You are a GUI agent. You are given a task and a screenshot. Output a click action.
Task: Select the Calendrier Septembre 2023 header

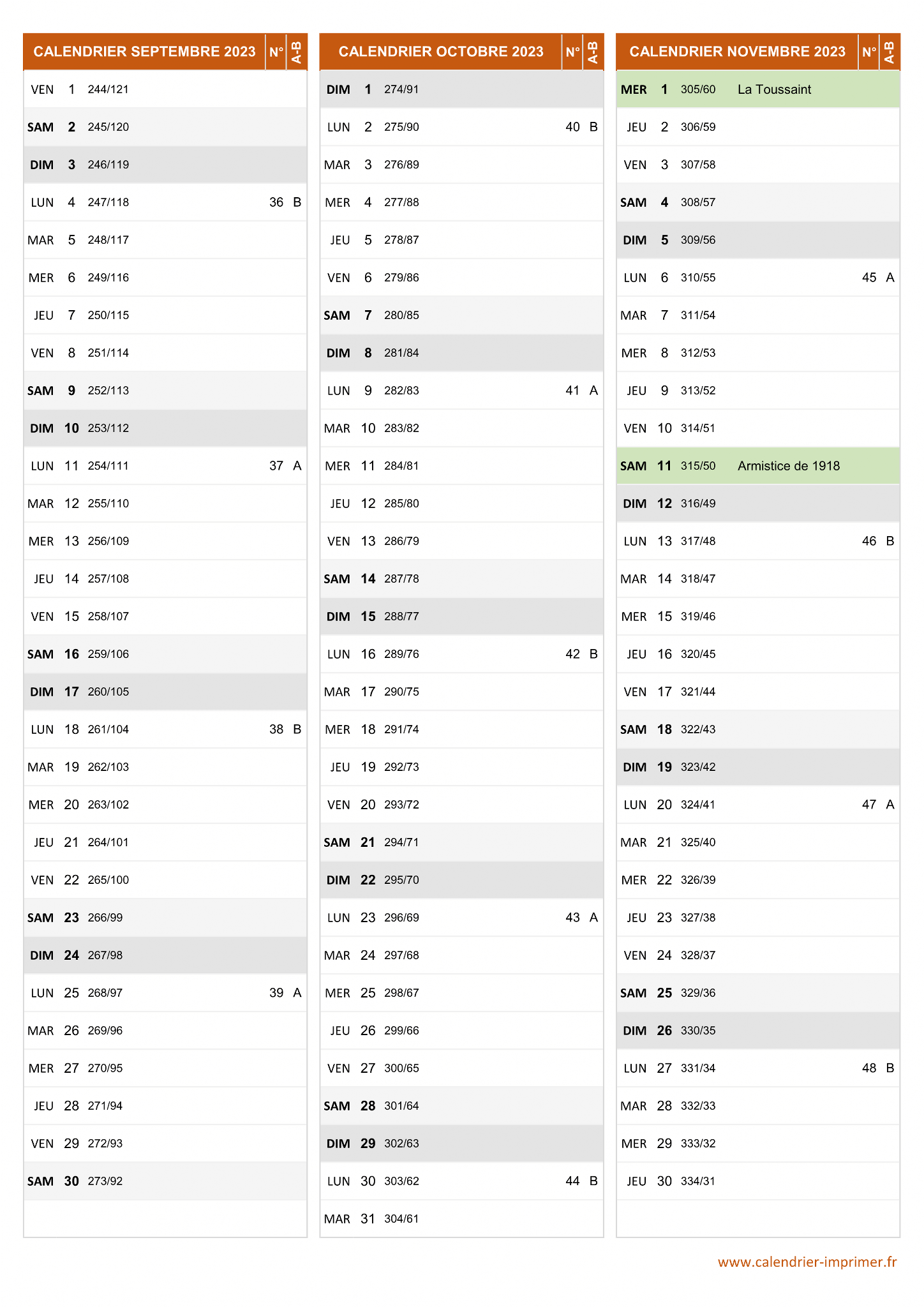144,52
